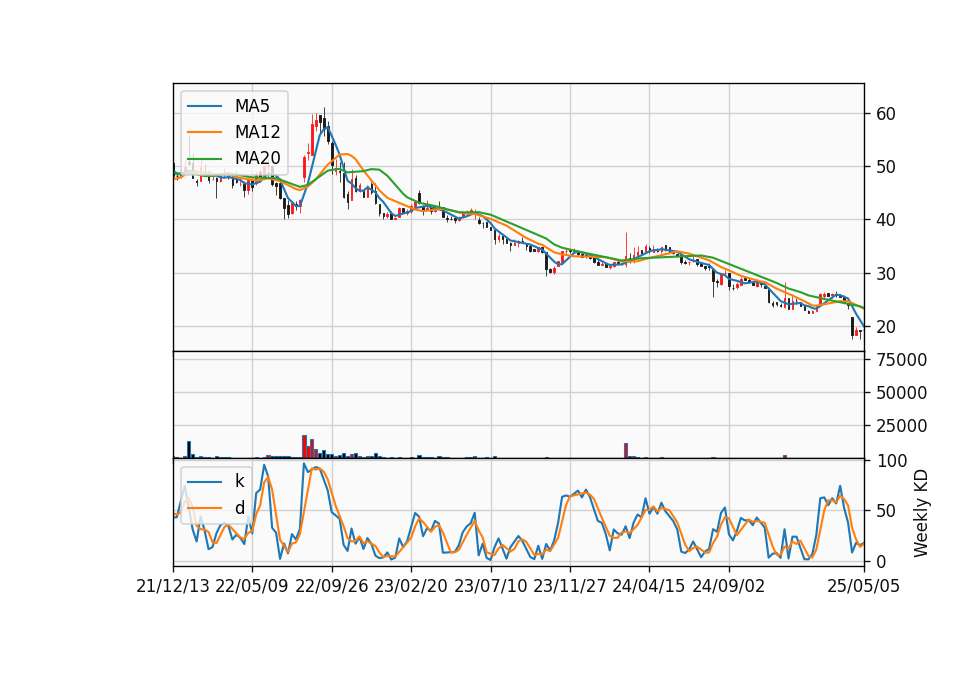
Task: Click the volume axis label 50000
Action: (x=901, y=392)
